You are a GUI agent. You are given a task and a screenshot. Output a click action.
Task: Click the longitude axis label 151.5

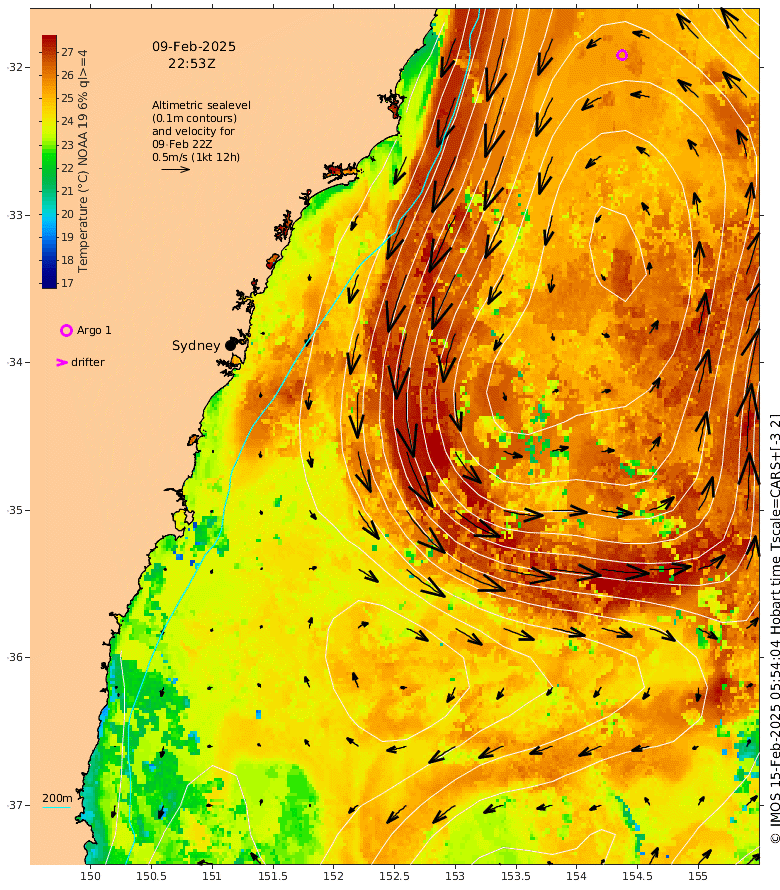tap(272, 876)
